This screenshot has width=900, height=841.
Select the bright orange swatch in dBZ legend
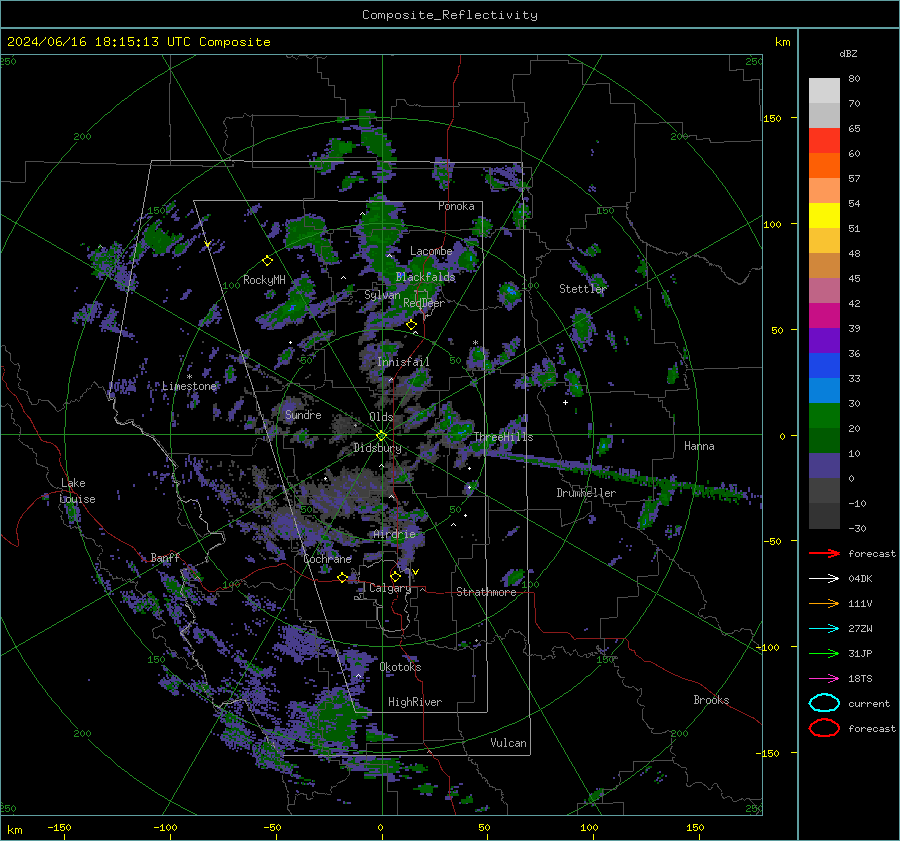point(824,165)
